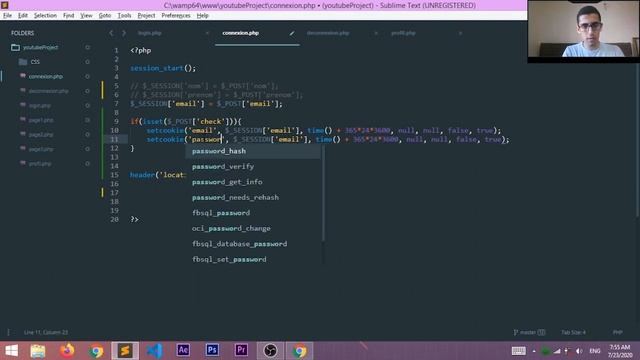Screen dimensions: 640x360
Task: Choose fbsql_database_password from autocomplete
Action: click(253, 244)
